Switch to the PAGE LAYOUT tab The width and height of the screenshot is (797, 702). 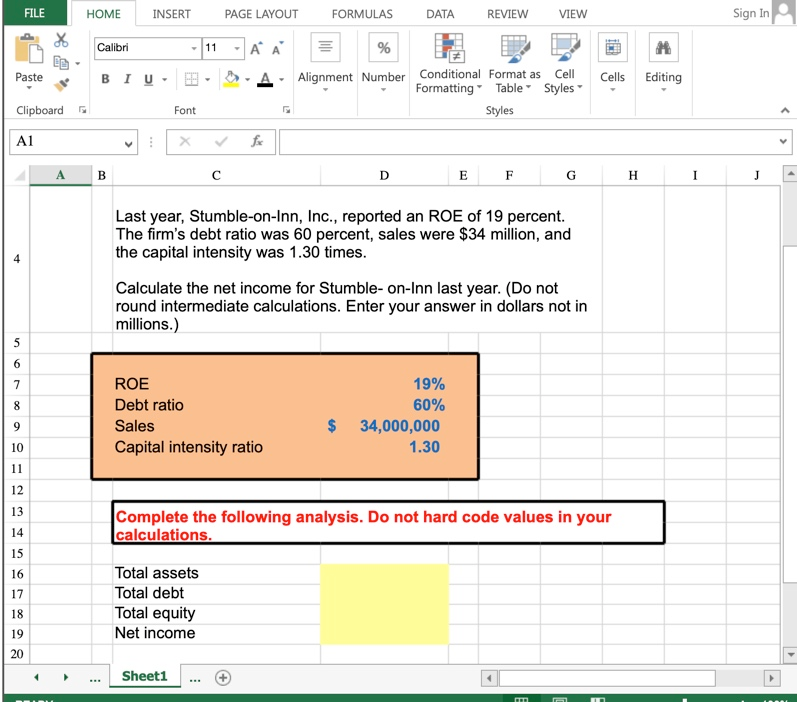[x=261, y=14]
